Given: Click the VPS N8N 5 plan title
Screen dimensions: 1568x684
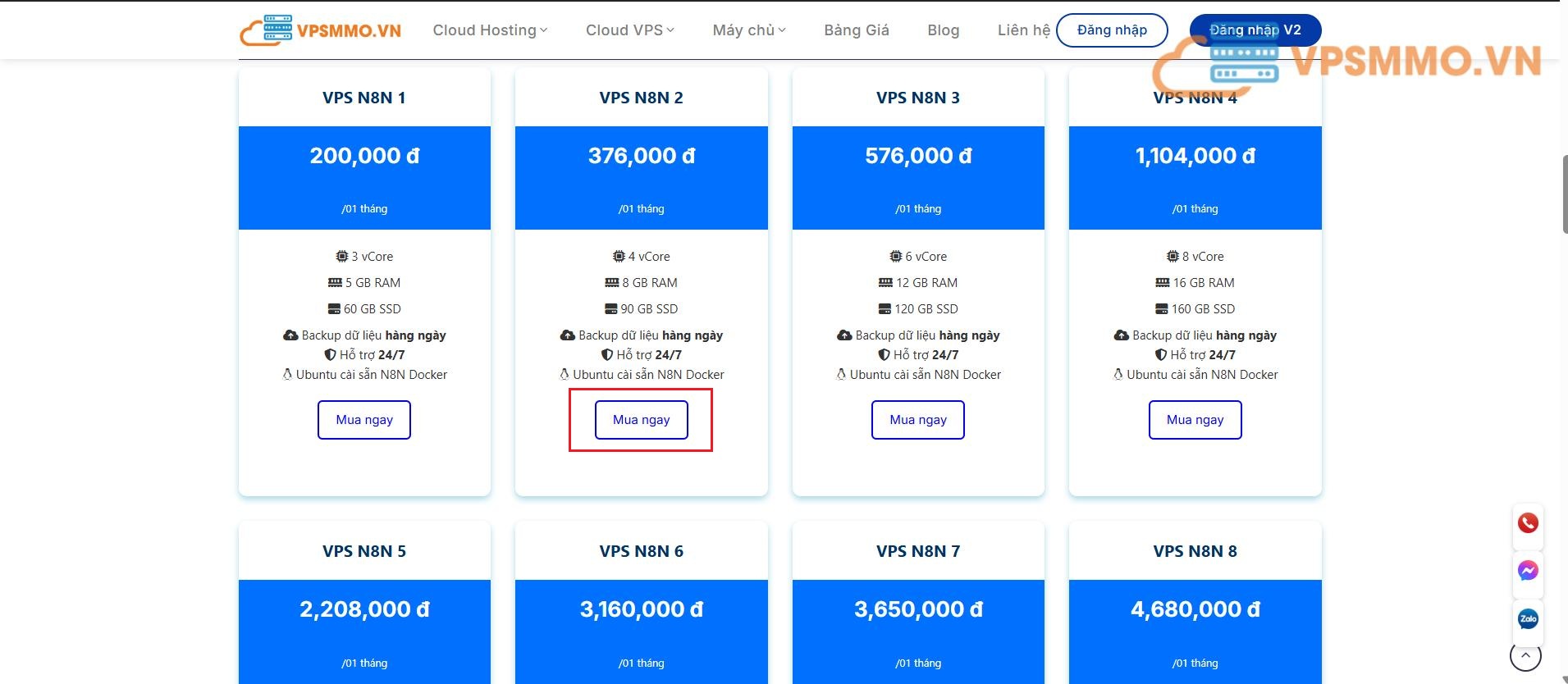Looking at the screenshot, I should pos(364,551).
